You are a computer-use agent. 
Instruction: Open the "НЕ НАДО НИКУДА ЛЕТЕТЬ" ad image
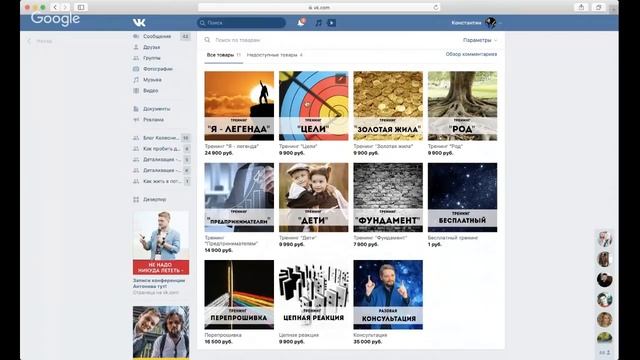[x=161, y=243]
